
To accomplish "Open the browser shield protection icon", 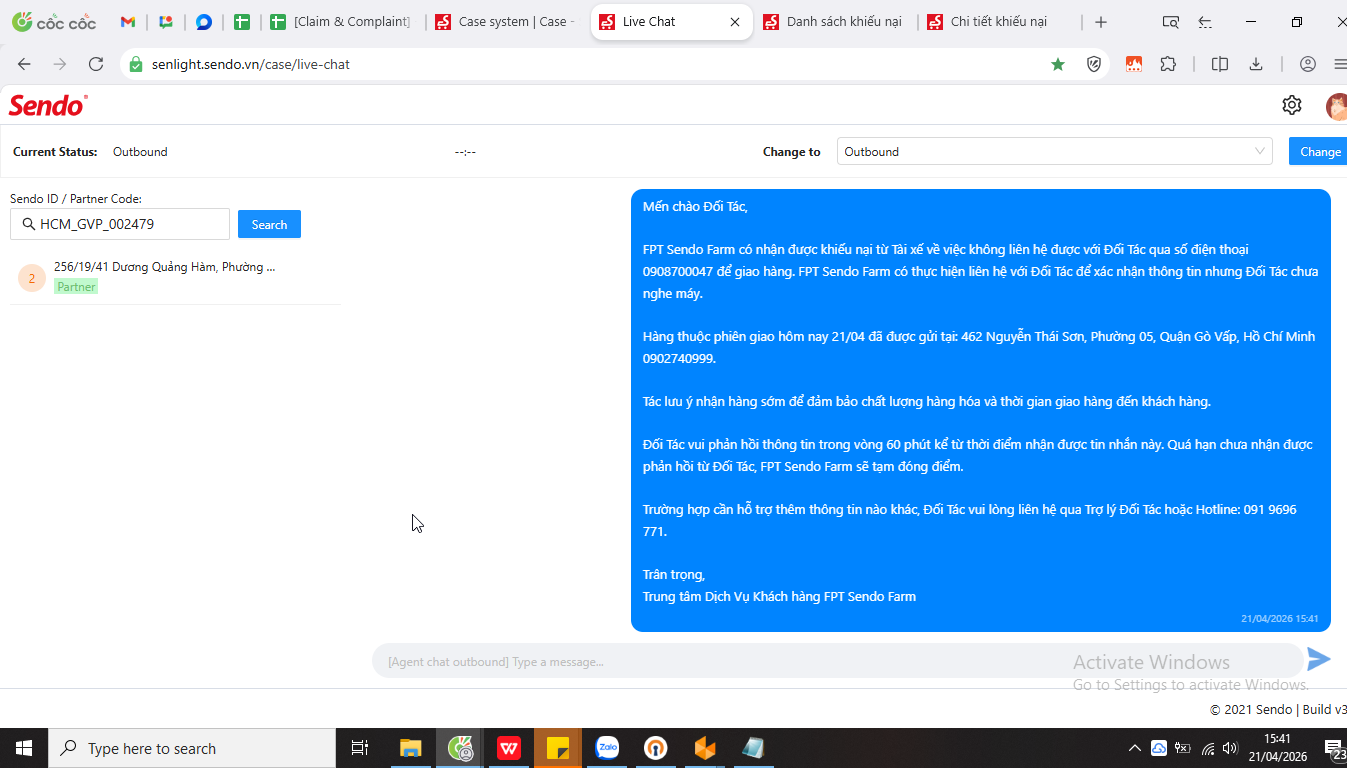I will point(1094,64).
